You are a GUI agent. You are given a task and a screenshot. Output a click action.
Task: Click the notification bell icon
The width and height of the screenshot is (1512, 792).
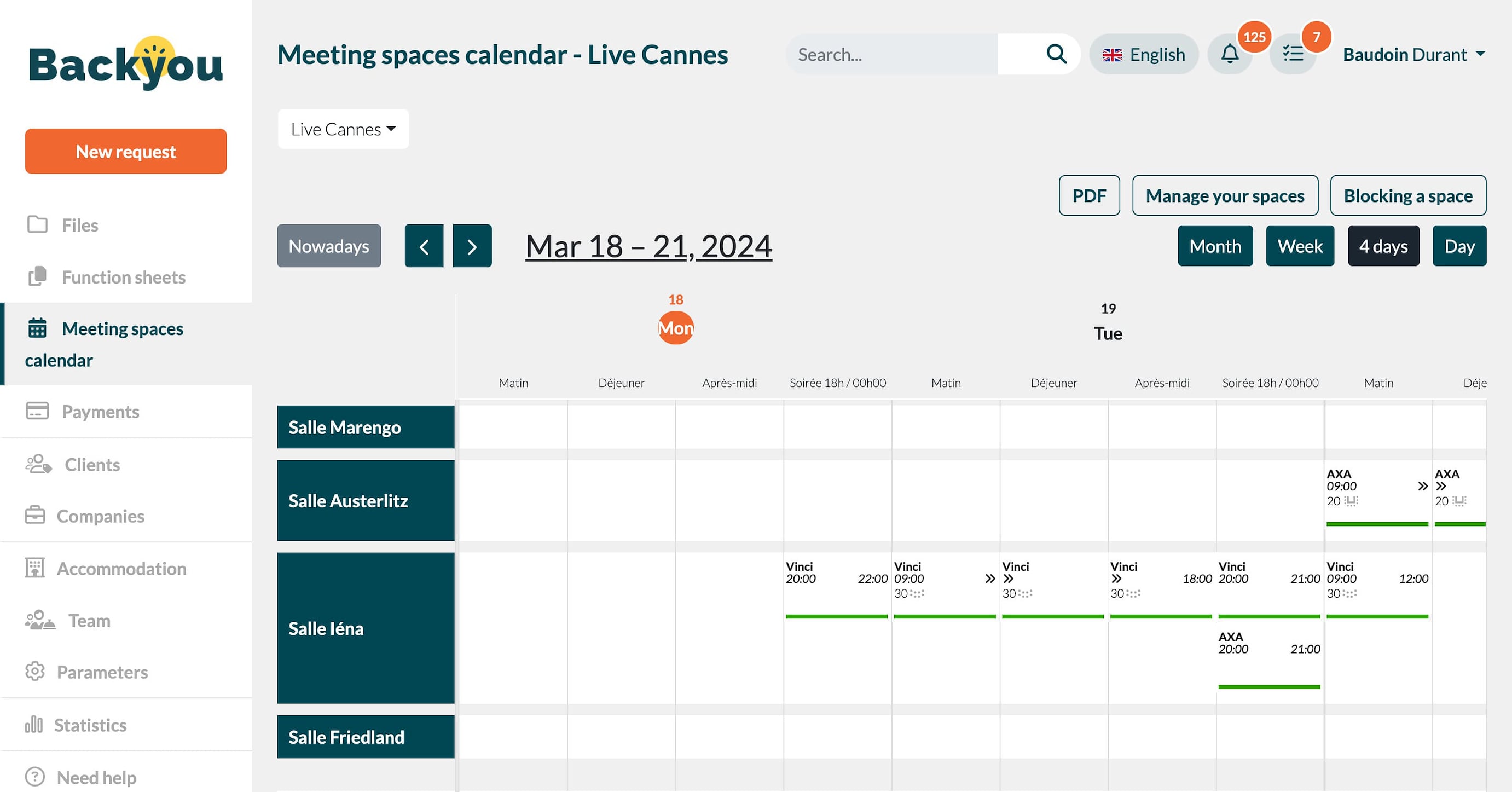coord(1230,55)
